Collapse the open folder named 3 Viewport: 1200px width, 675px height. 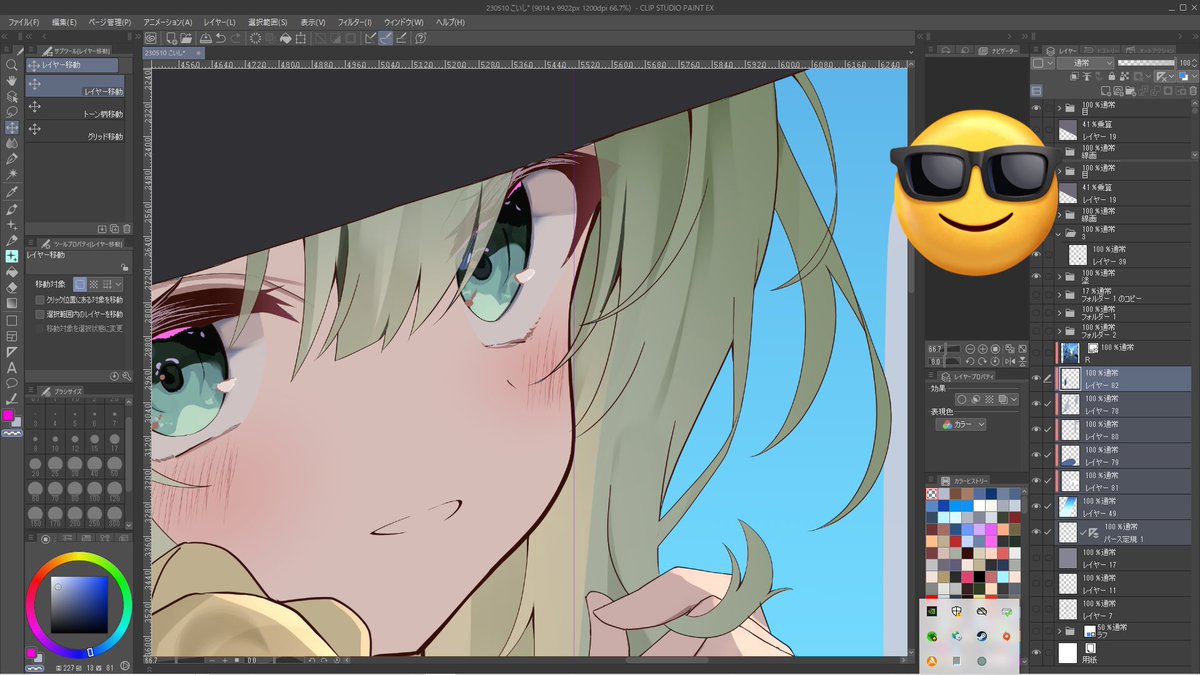1060,233
